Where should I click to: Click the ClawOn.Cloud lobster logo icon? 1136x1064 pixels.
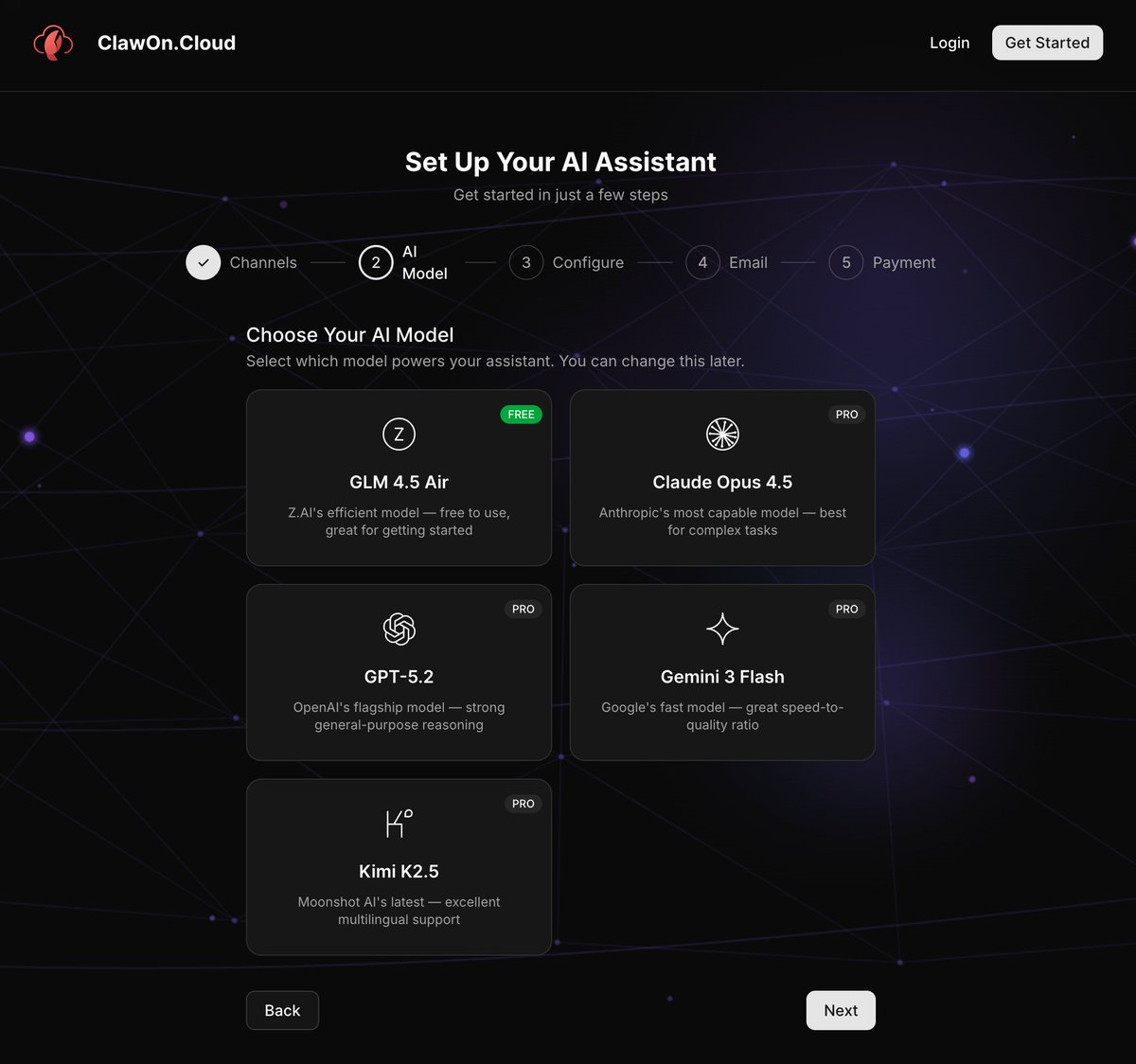click(54, 43)
